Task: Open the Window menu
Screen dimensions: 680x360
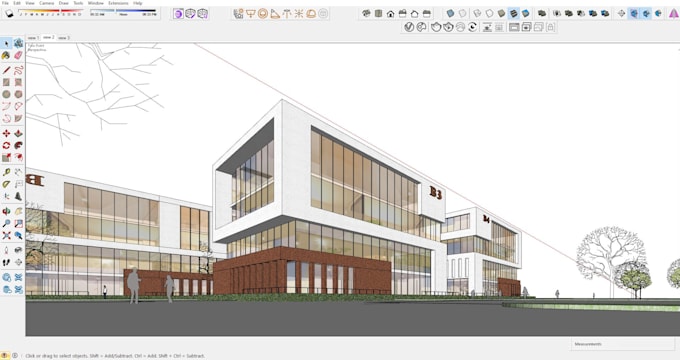Action: point(95,3)
